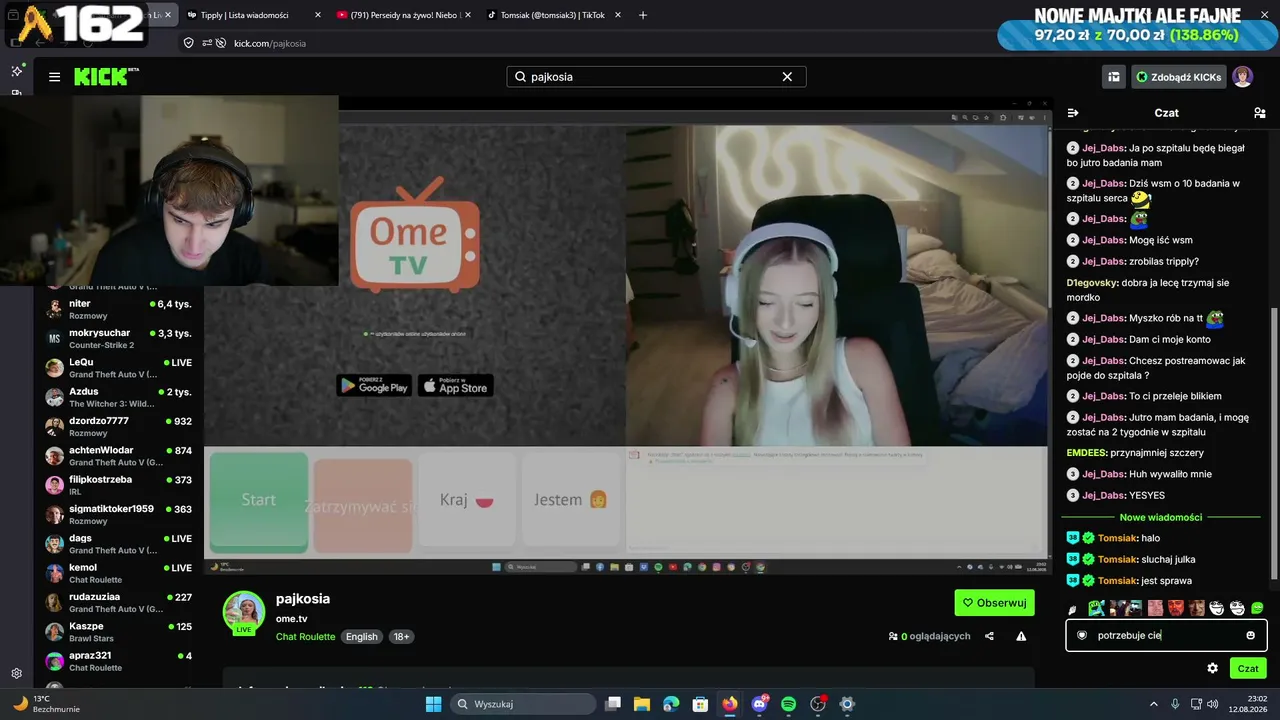Image resolution: width=1280 pixels, height=720 pixels.
Task: Open the dags live channel
Action: coord(120,544)
